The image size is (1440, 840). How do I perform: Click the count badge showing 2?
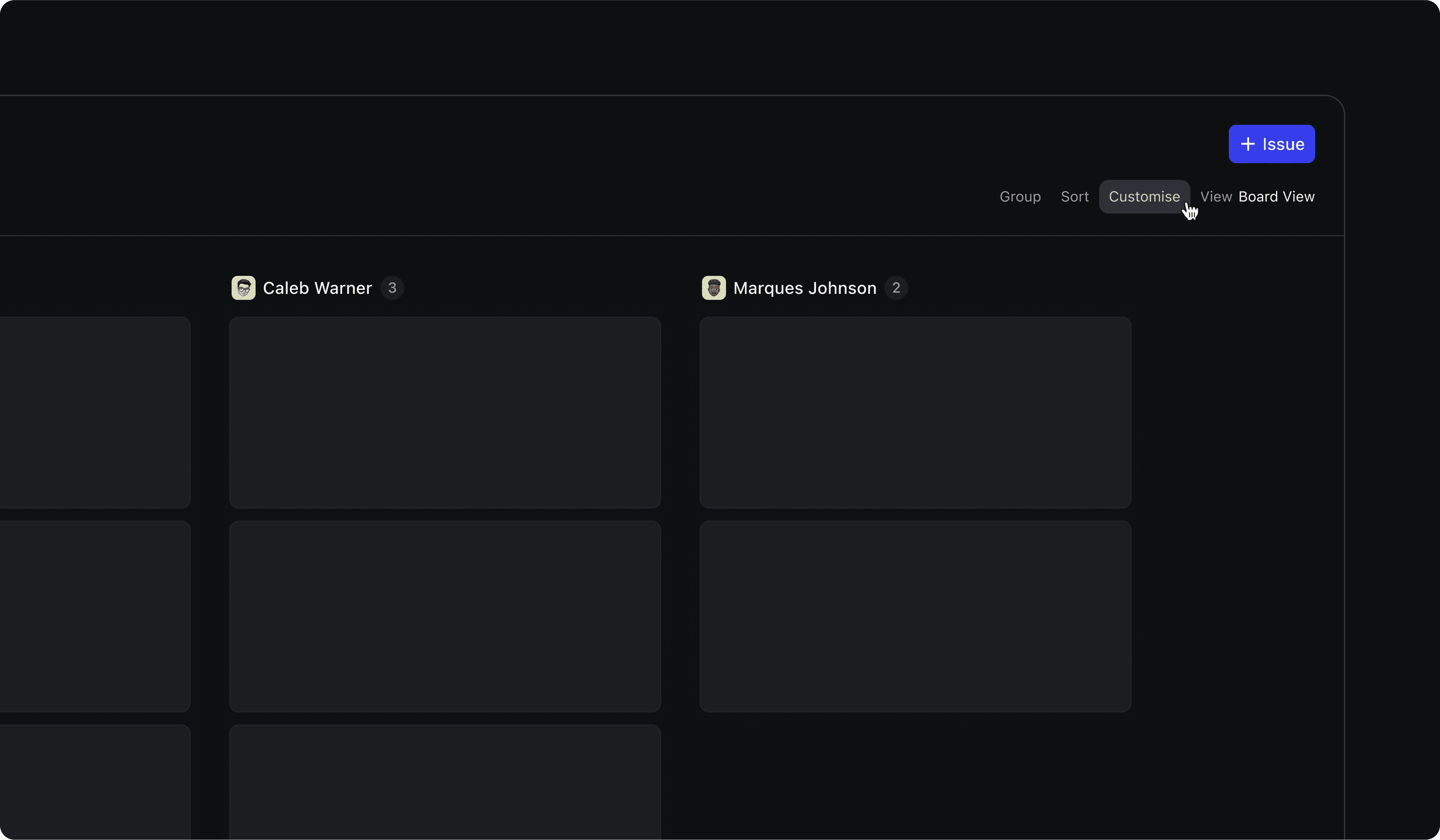click(896, 288)
